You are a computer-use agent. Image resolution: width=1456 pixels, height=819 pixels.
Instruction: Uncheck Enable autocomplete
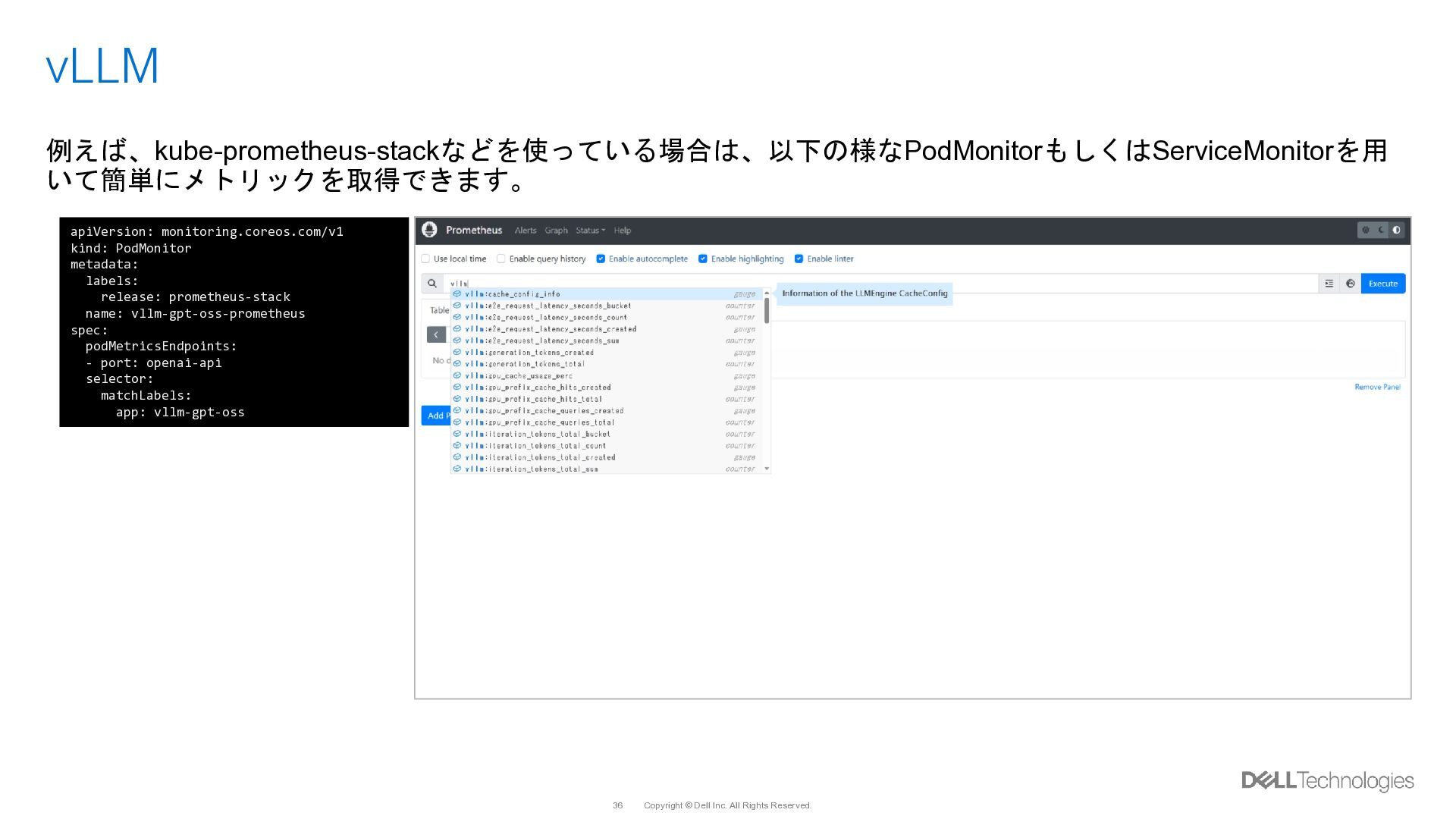tap(601, 259)
